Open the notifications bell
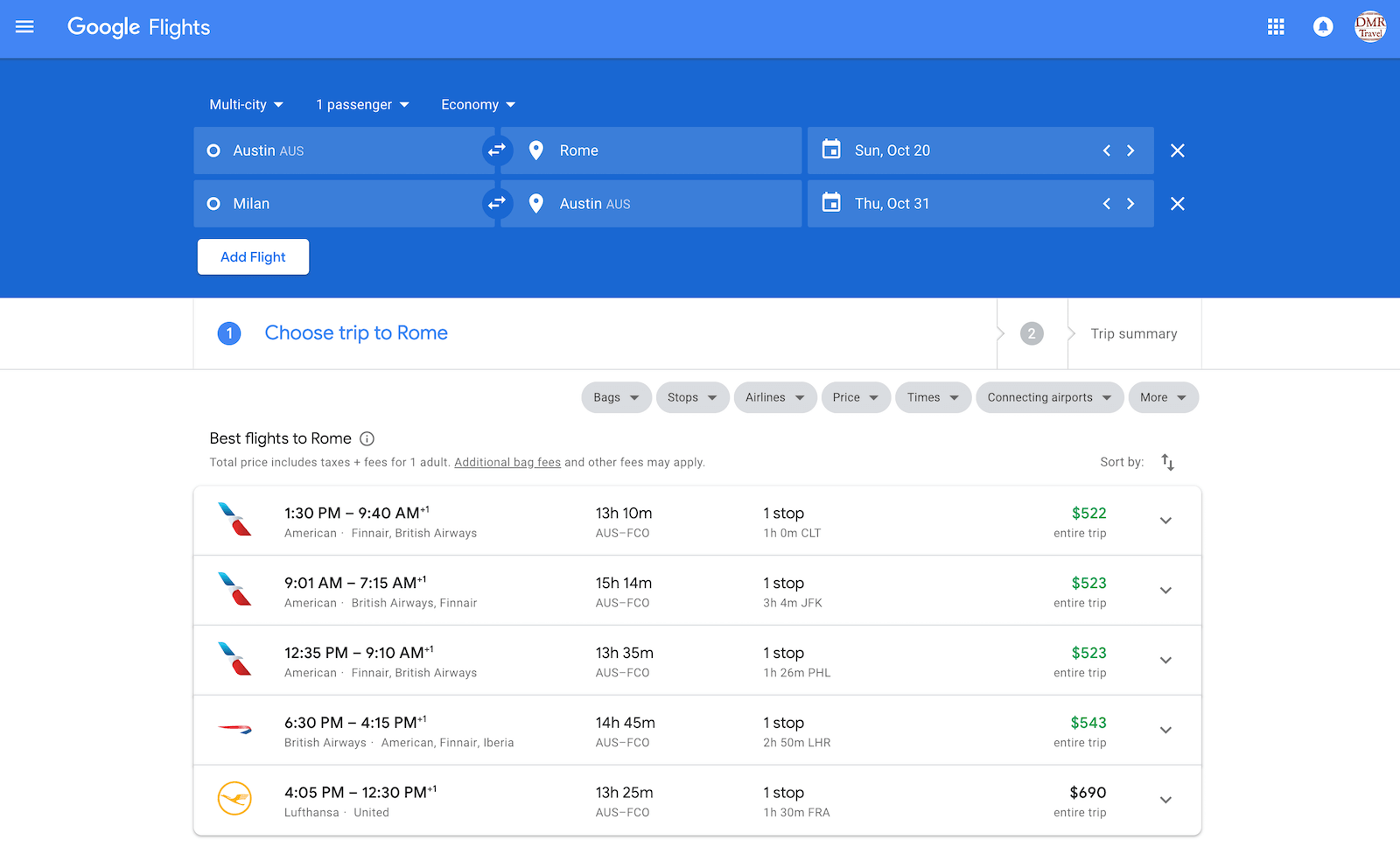Viewport: 1400px width, 847px height. (x=1322, y=27)
